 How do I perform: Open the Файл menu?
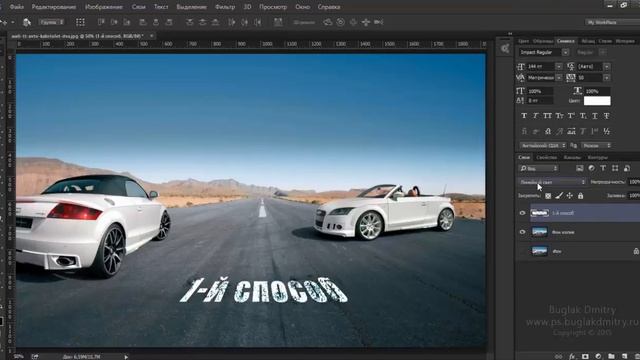16,7
